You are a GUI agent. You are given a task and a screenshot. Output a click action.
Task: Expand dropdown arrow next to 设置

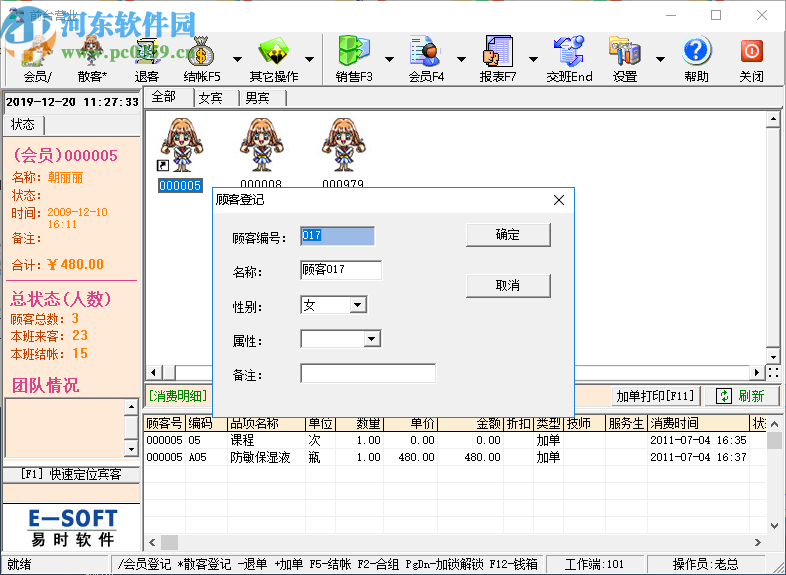pyautogui.click(x=661, y=59)
